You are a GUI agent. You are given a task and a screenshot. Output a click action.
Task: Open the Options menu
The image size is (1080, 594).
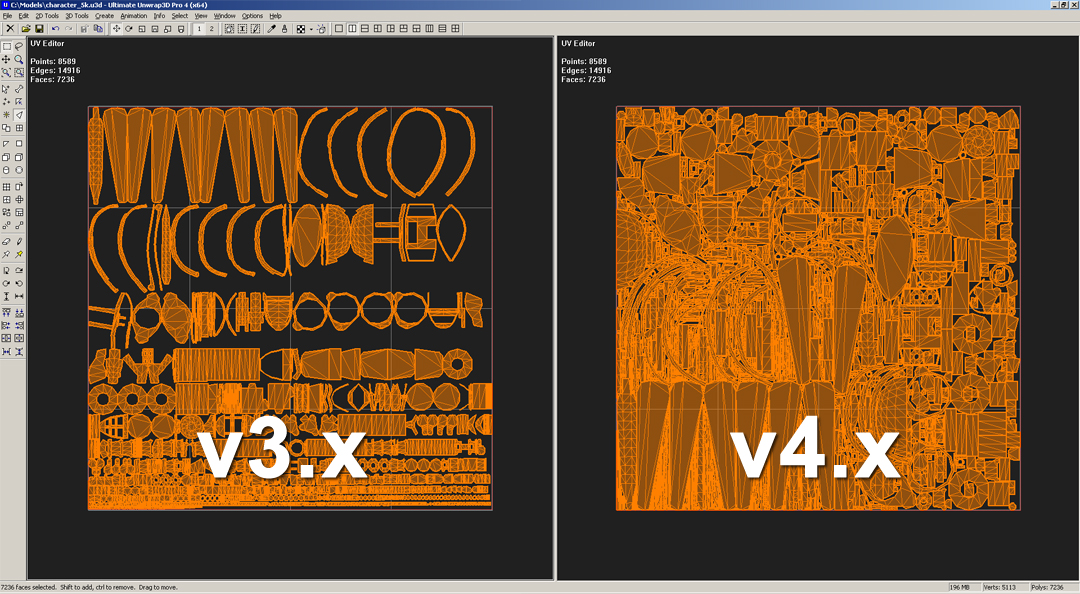coord(252,16)
